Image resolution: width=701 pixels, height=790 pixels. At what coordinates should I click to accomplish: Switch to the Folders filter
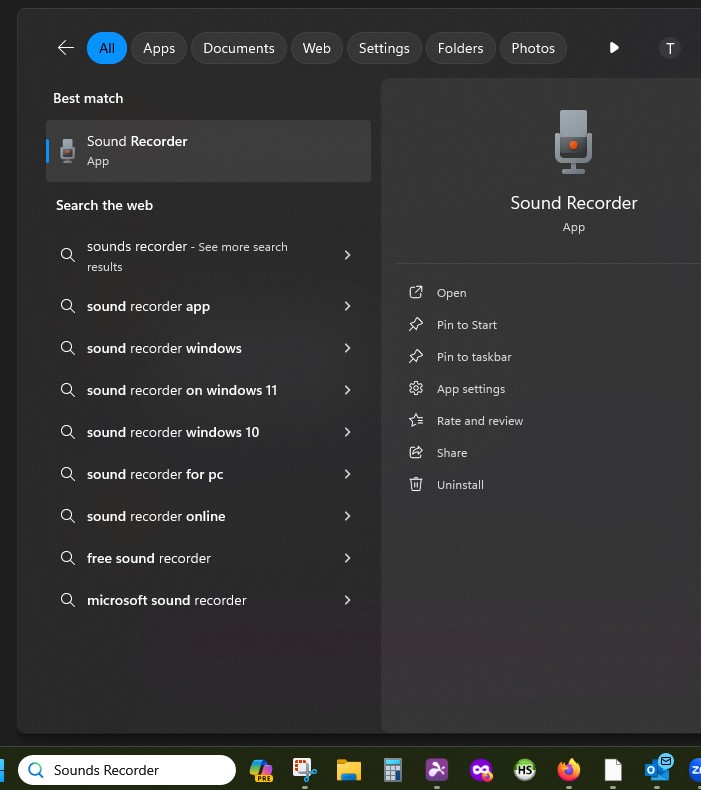click(x=460, y=48)
